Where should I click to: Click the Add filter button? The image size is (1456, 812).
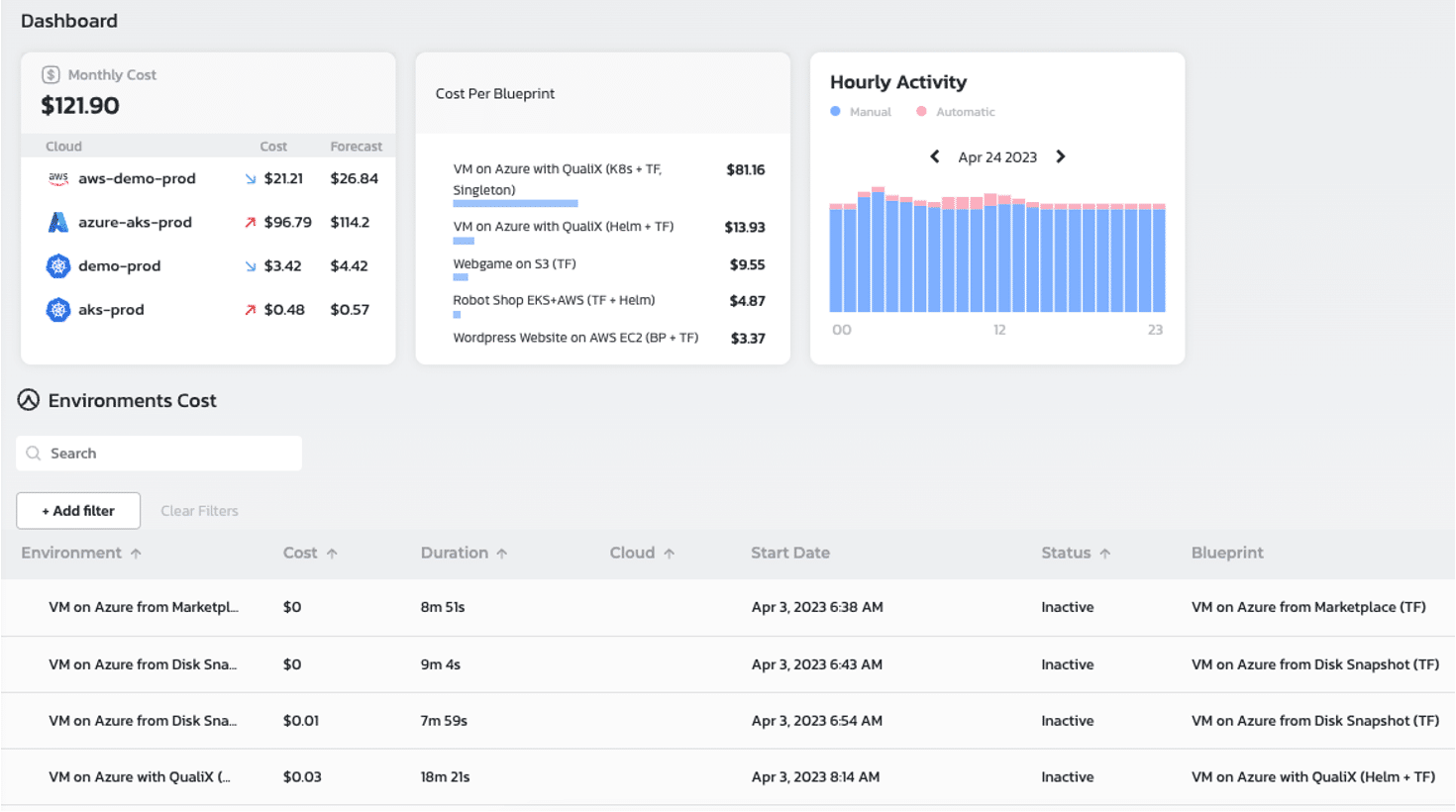(78, 511)
